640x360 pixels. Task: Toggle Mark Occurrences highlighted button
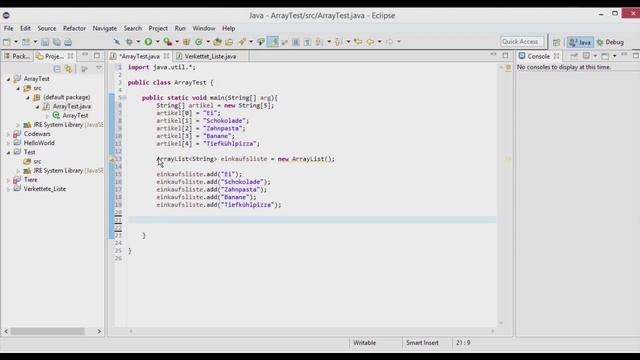(x=273, y=42)
